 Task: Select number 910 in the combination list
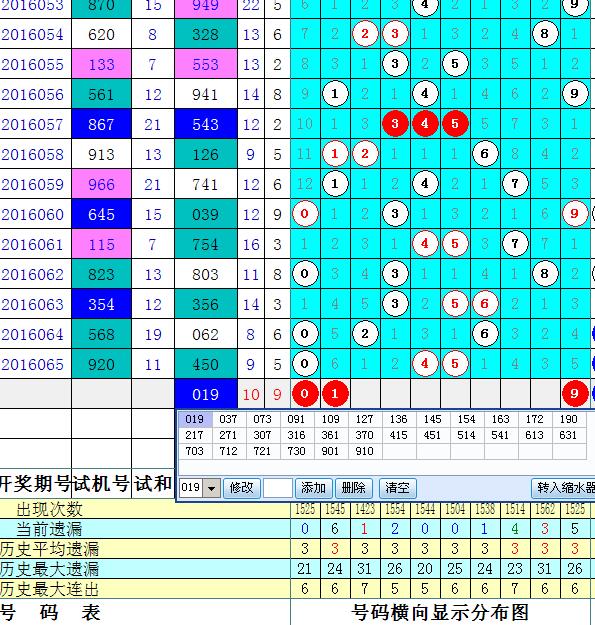pyautogui.click(x=364, y=451)
